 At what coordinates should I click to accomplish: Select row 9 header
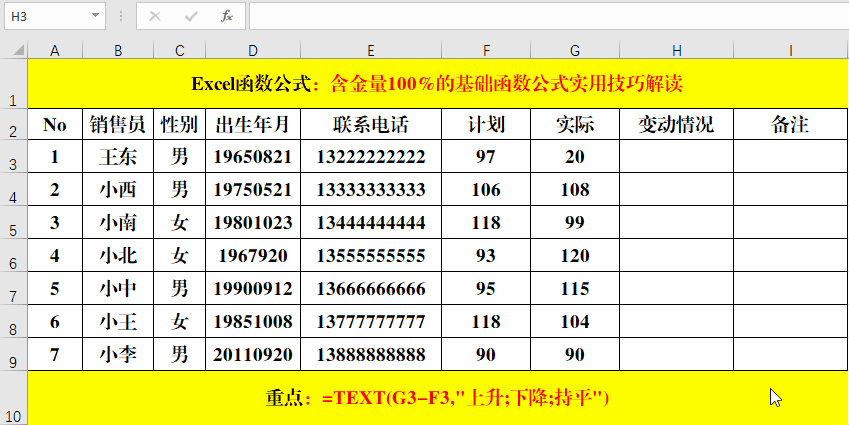tap(14, 355)
